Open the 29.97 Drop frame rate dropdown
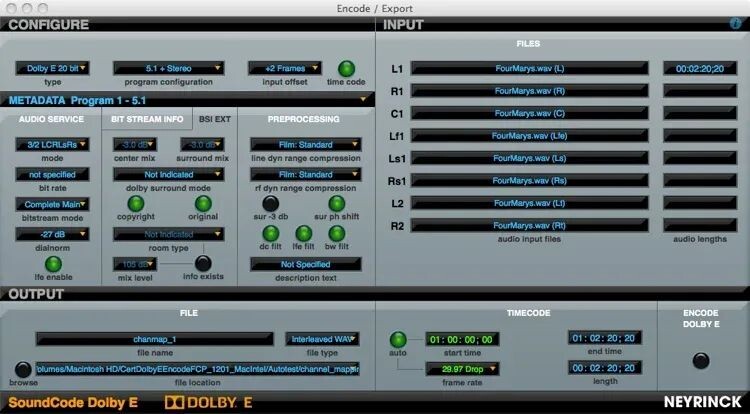 pos(462,369)
